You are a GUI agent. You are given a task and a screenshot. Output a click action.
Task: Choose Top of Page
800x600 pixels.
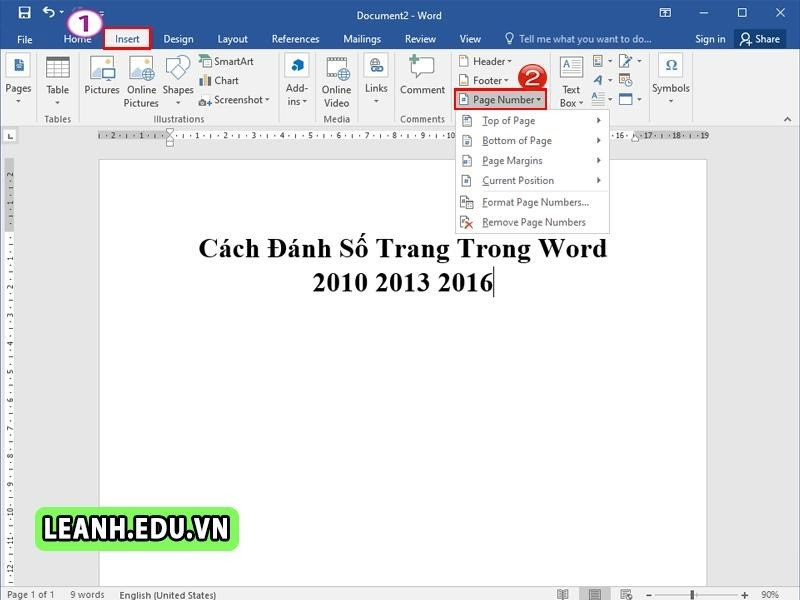click(532, 120)
